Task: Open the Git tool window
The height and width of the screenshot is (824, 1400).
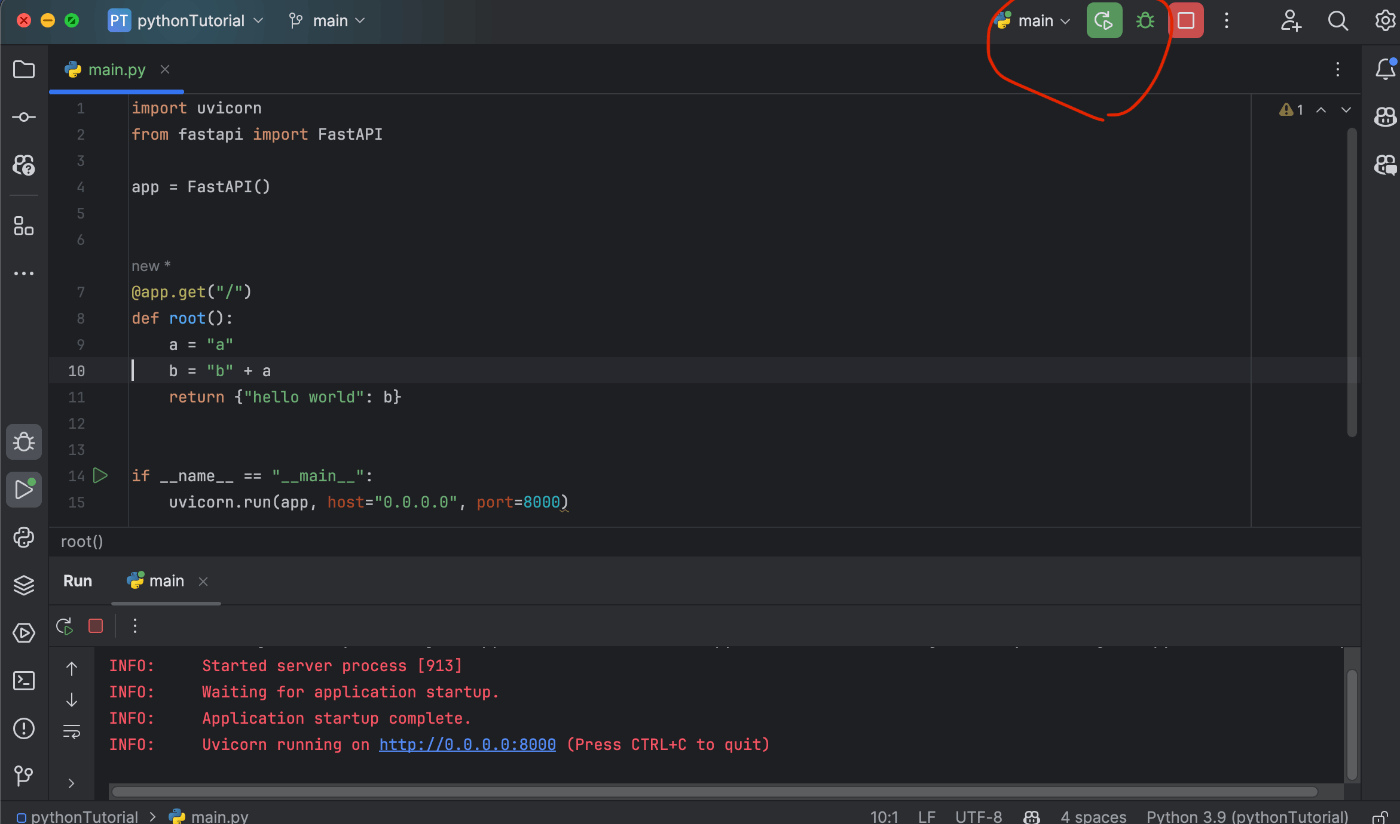Action: click(24, 776)
